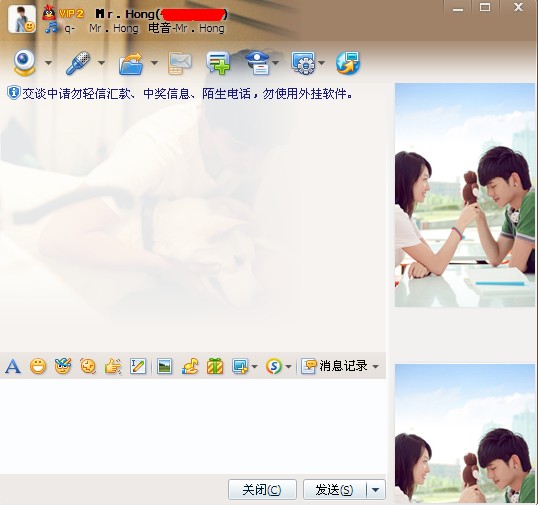Create discussion group with green plus icon
The height and width of the screenshot is (505, 538).
click(218, 63)
